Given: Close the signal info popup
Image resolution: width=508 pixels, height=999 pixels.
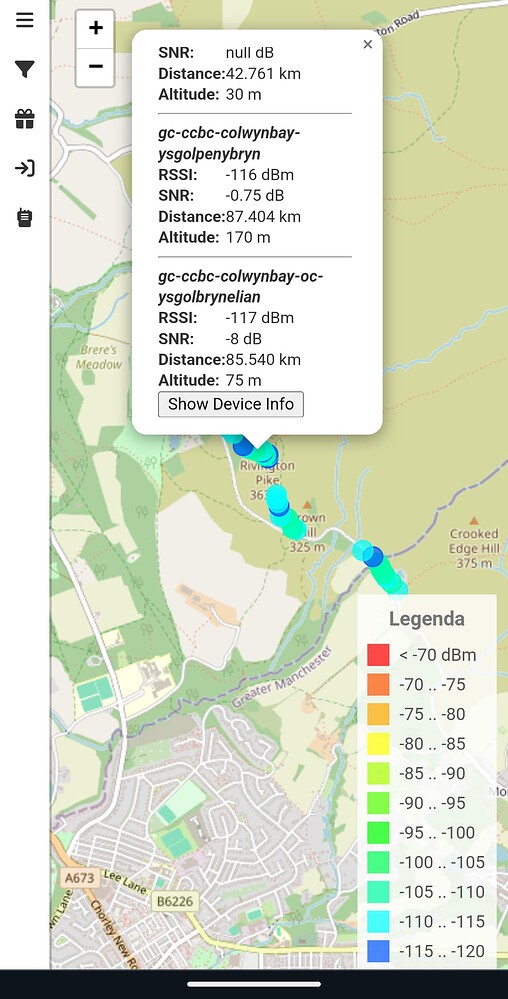Looking at the screenshot, I should pos(367,45).
